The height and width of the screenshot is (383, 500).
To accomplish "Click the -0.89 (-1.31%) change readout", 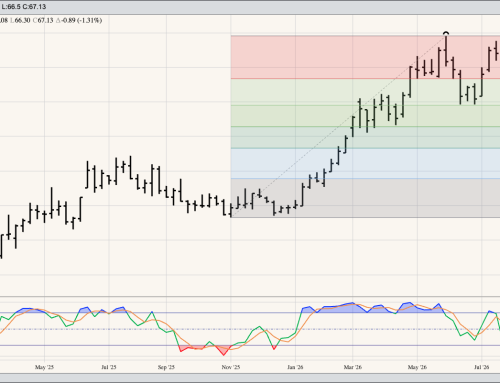I will click(x=79, y=20).
